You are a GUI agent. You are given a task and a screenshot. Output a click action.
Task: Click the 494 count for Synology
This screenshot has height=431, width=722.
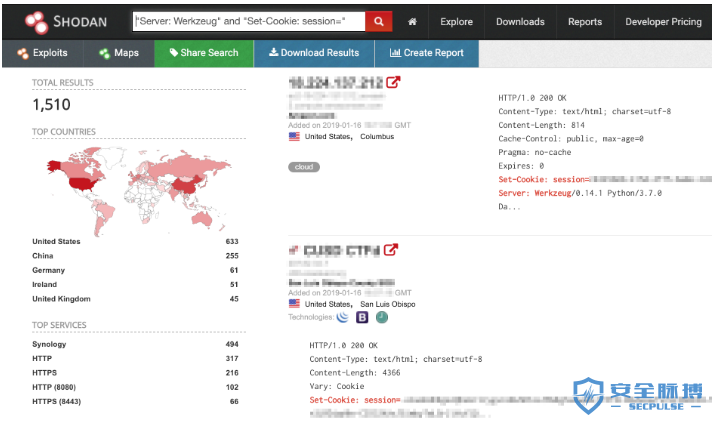(232, 344)
